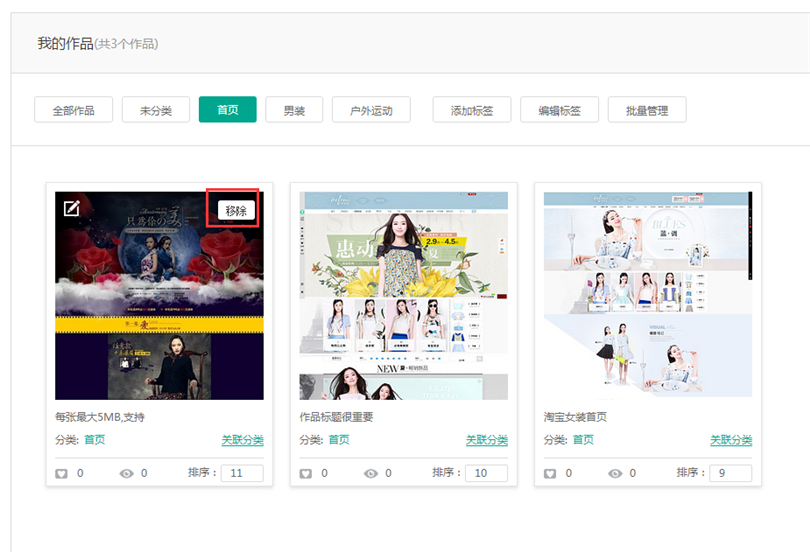The width and height of the screenshot is (810, 552).
Task: Open 批量管理 batch management
Action: pyautogui.click(x=647, y=110)
